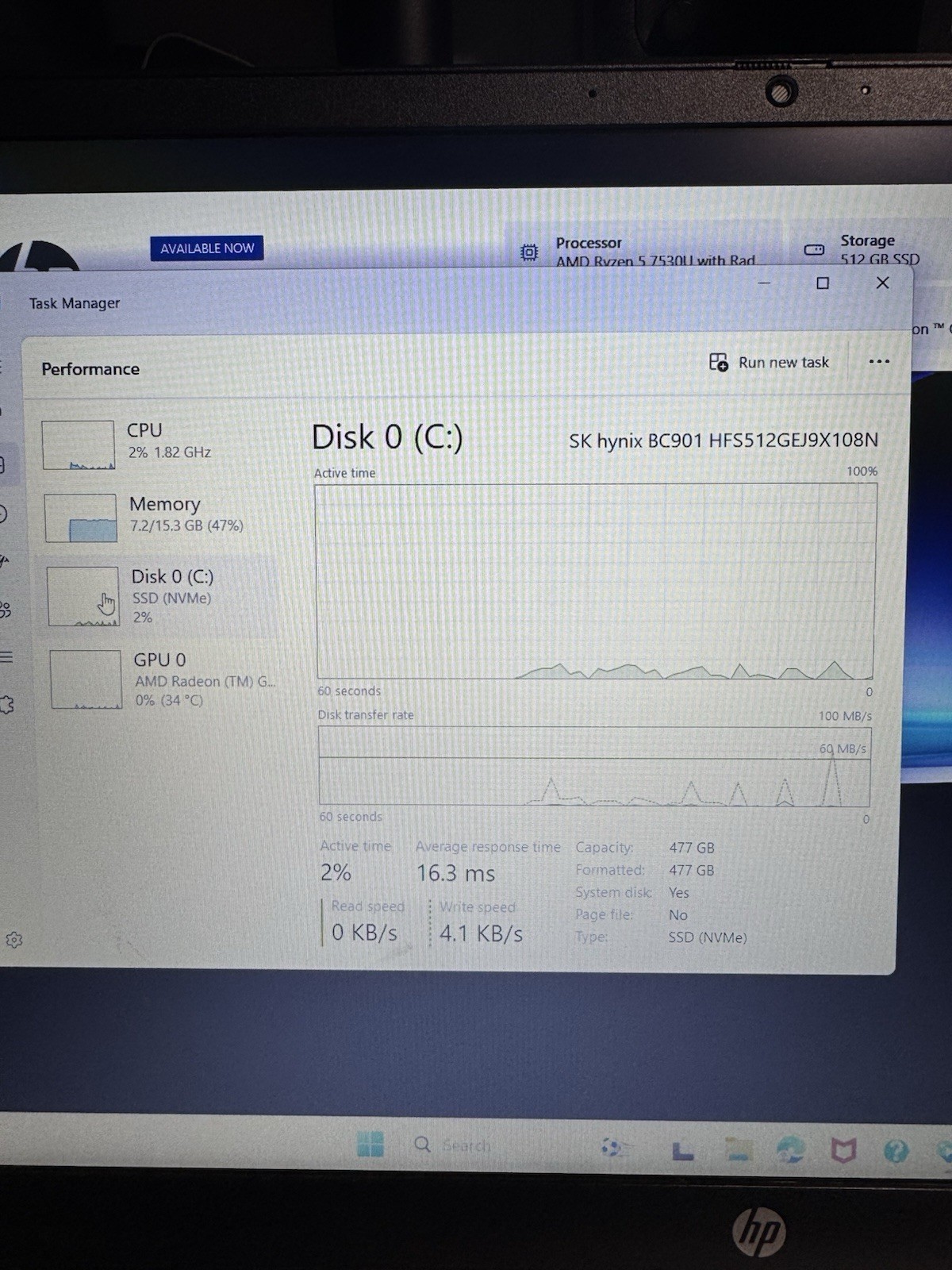
Task: Click the Disk 0 (C:) heading
Action: pos(387,437)
